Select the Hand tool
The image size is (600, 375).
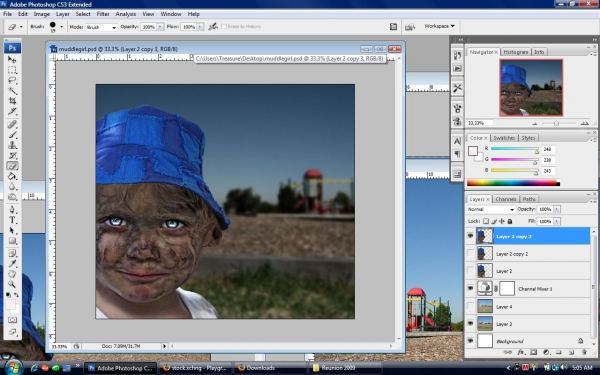(x=12, y=274)
